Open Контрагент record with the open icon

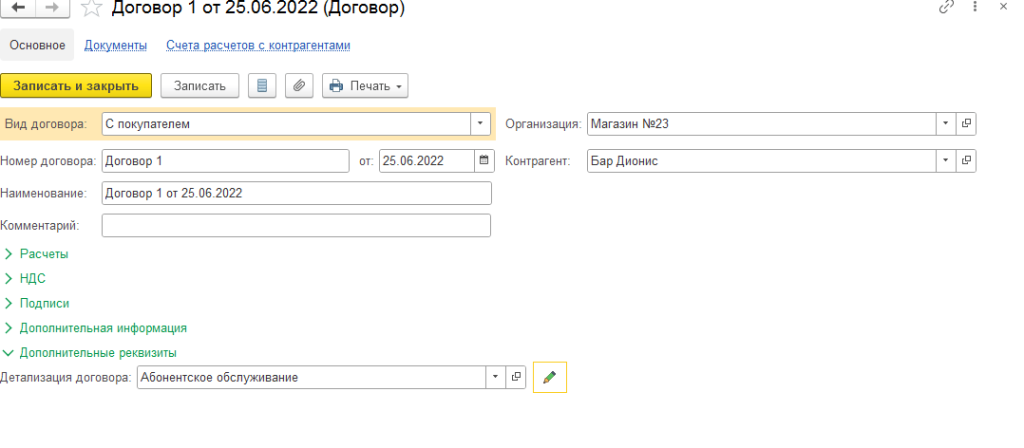(x=966, y=161)
